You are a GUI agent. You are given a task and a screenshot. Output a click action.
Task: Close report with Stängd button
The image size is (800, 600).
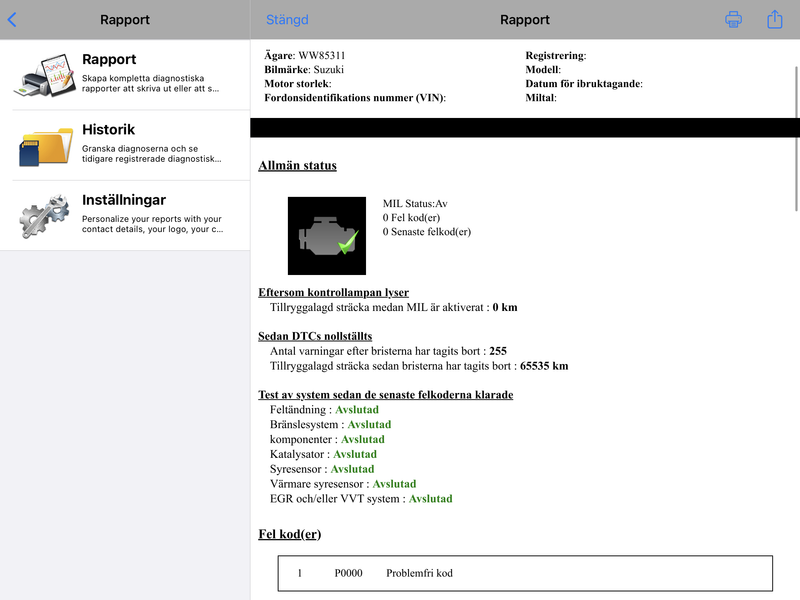(x=287, y=20)
